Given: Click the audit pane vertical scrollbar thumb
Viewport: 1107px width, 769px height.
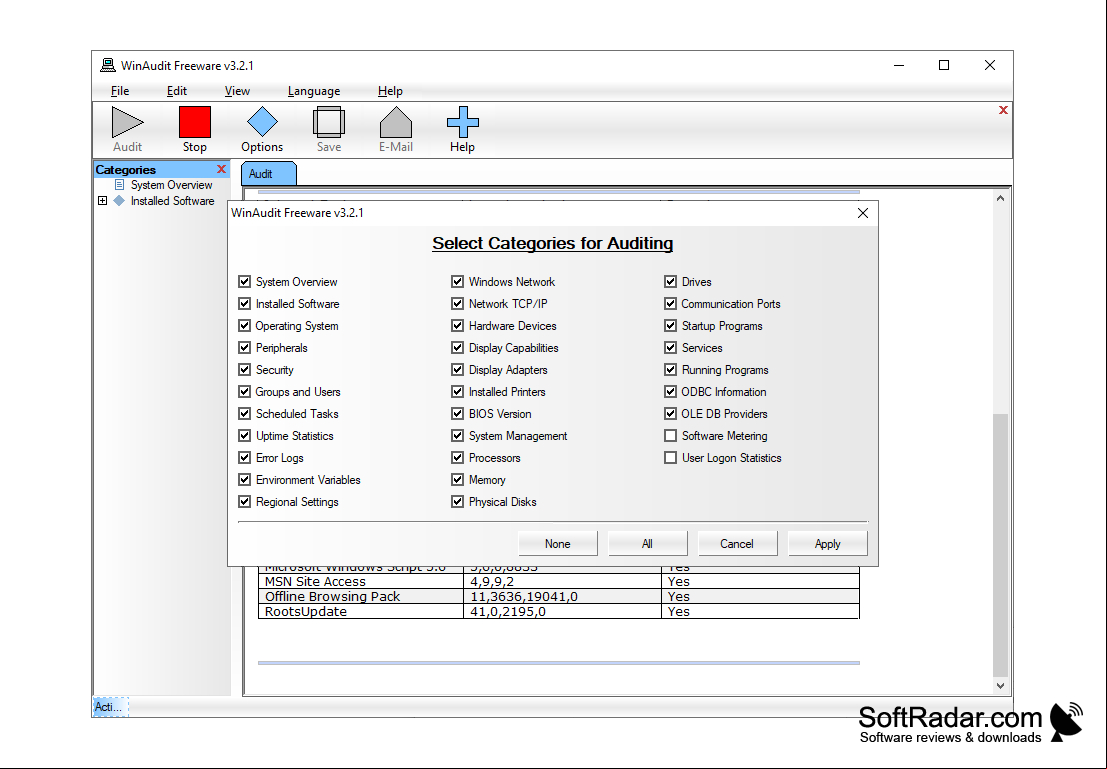Looking at the screenshot, I should pos(1000,545).
